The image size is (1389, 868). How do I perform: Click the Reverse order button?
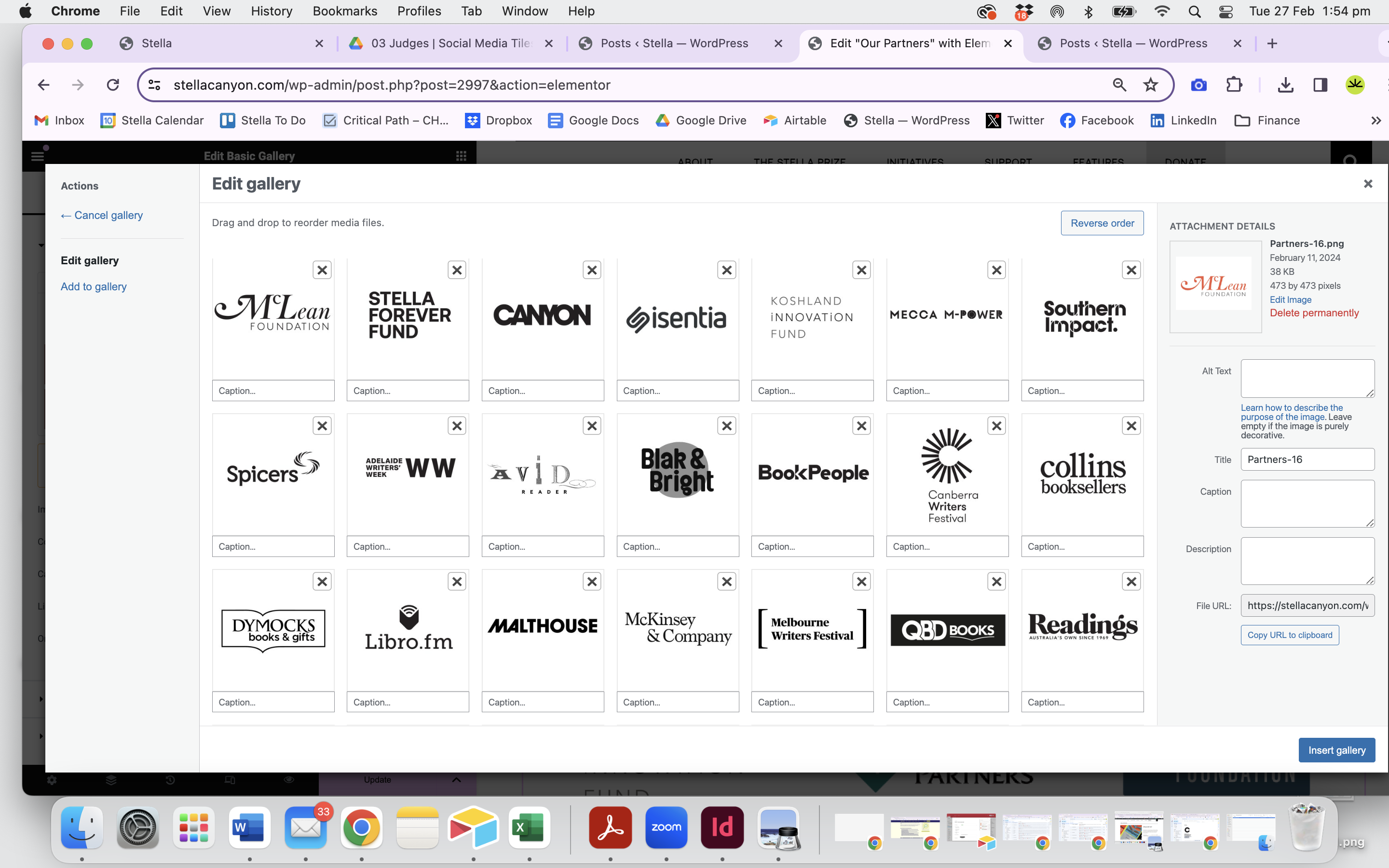pos(1102,223)
